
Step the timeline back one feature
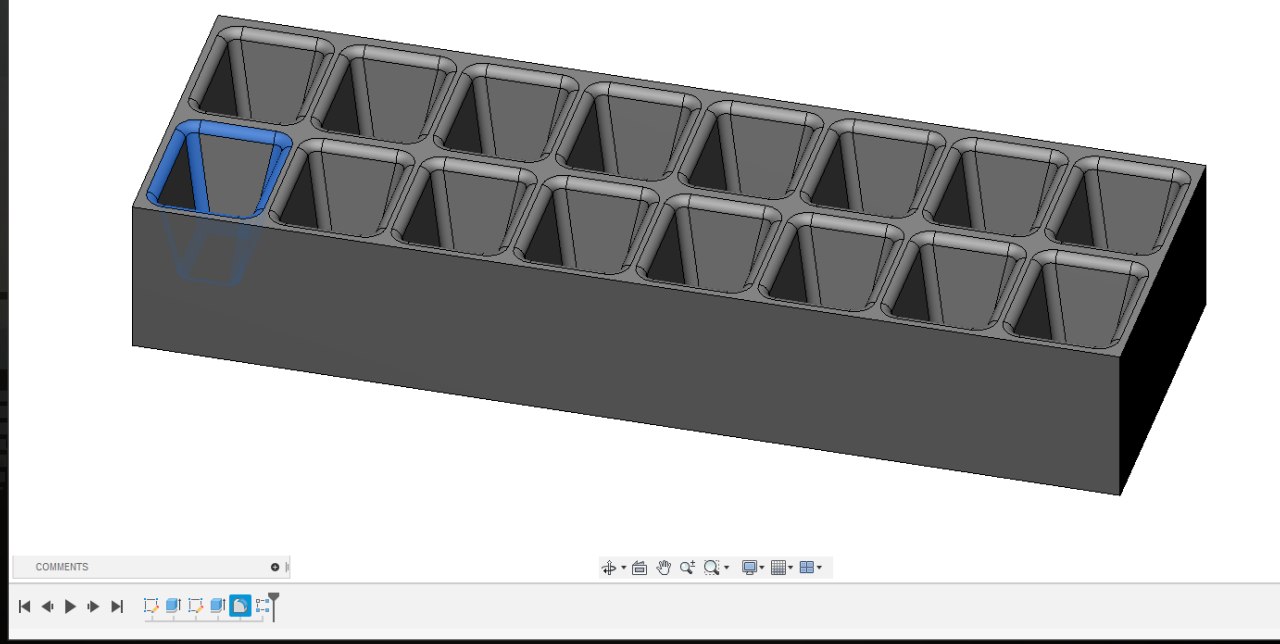tap(47, 606)
